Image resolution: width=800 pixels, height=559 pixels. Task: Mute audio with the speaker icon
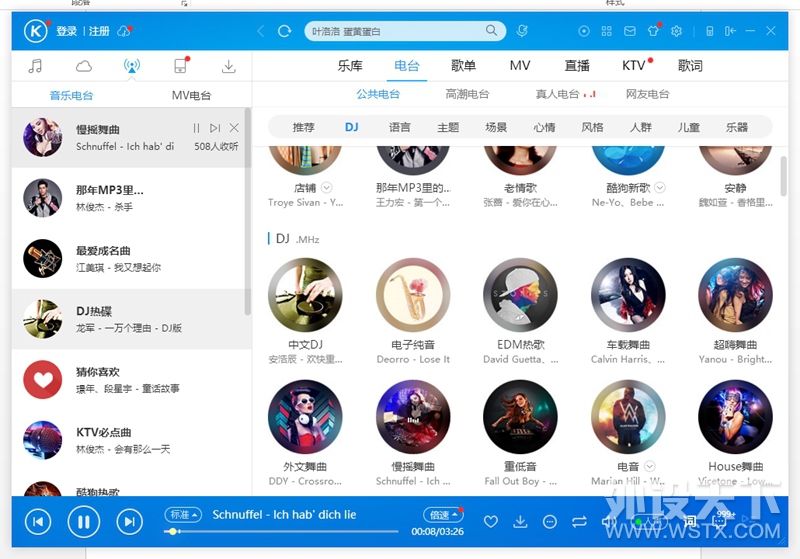pyautogui.click(x=609, y=521)
